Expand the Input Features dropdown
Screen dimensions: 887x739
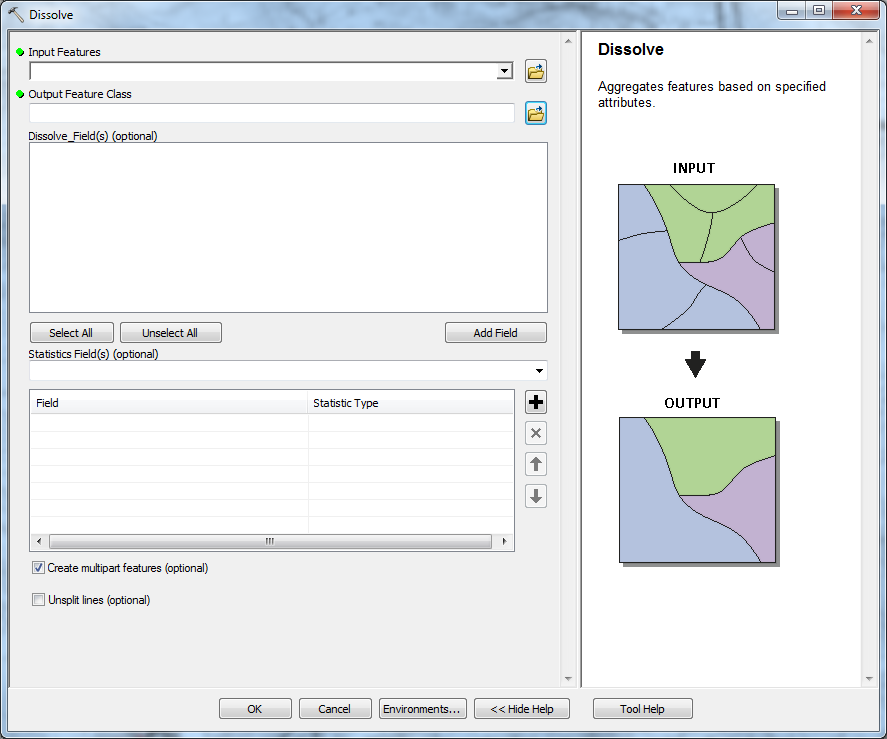(505, 71)
